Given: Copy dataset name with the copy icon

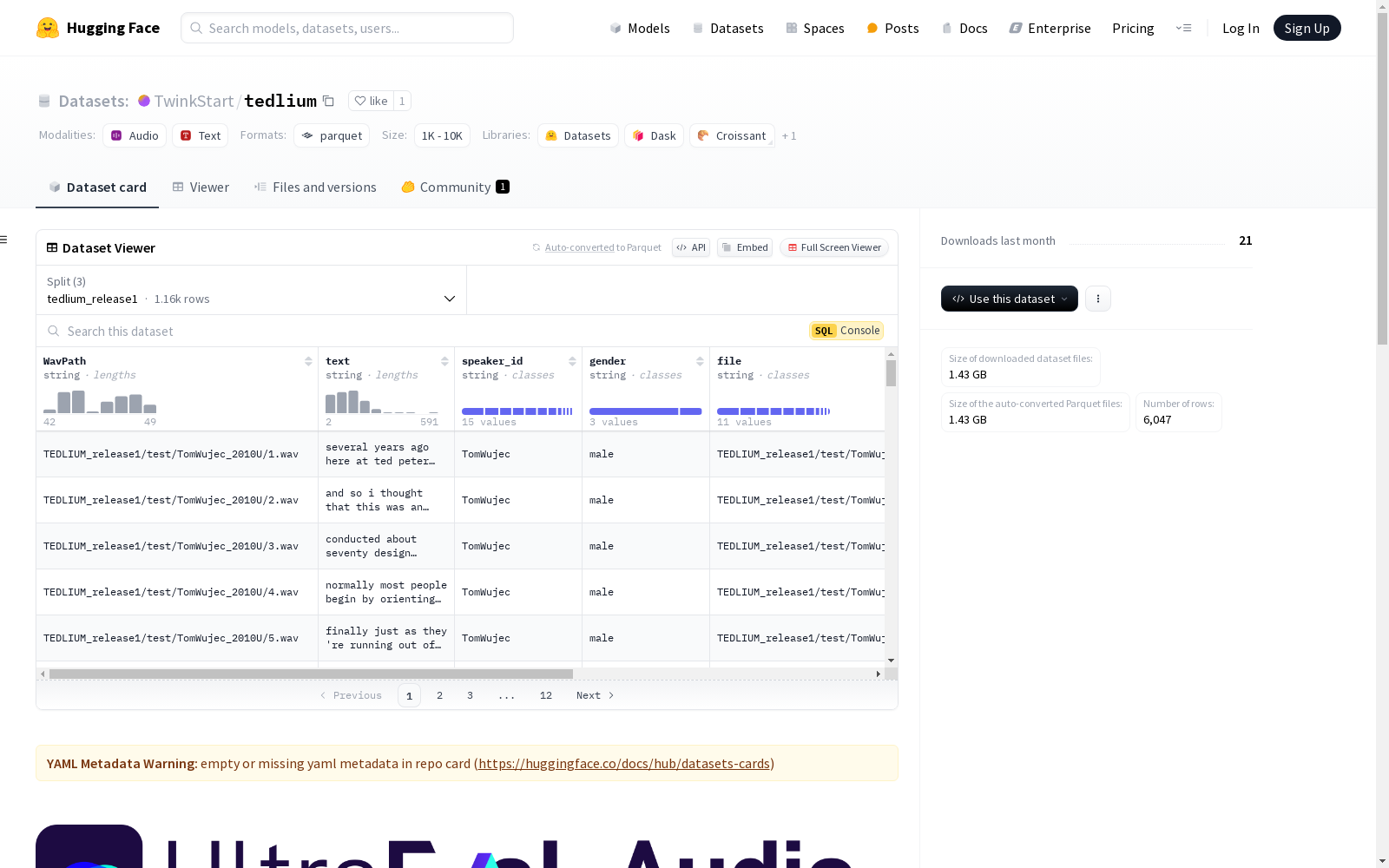Looking at the screenshot, I should pyautogui.click(x=328, y=101).
